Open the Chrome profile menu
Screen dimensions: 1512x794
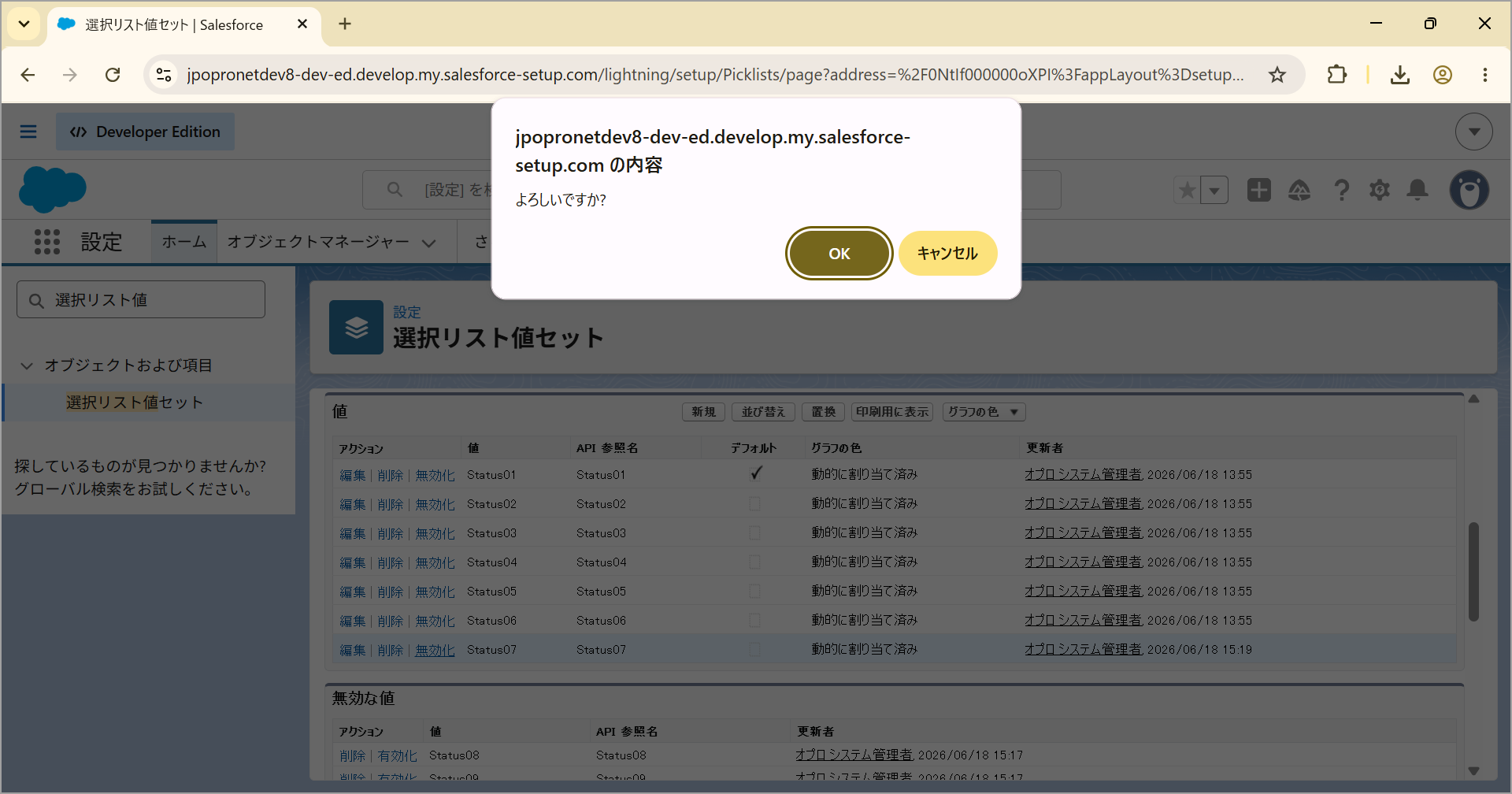point(1443,75)
